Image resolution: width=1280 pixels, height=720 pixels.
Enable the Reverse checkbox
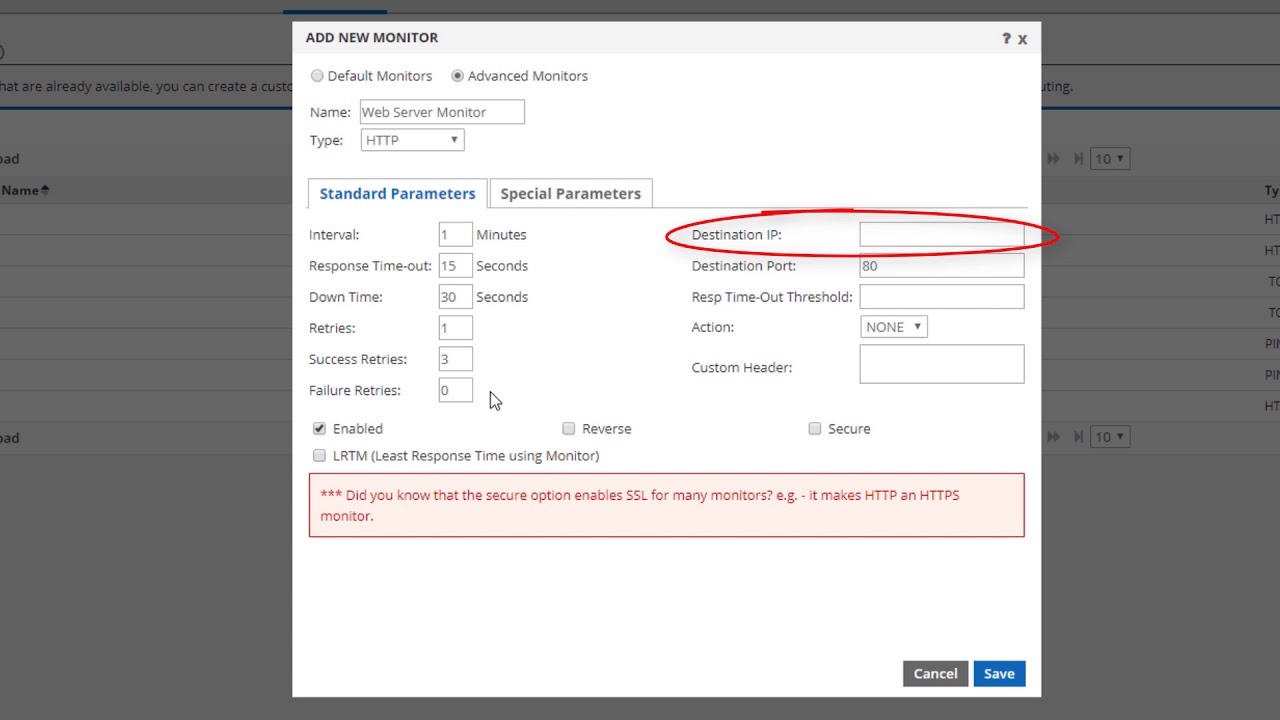click(x=569, y=428)
